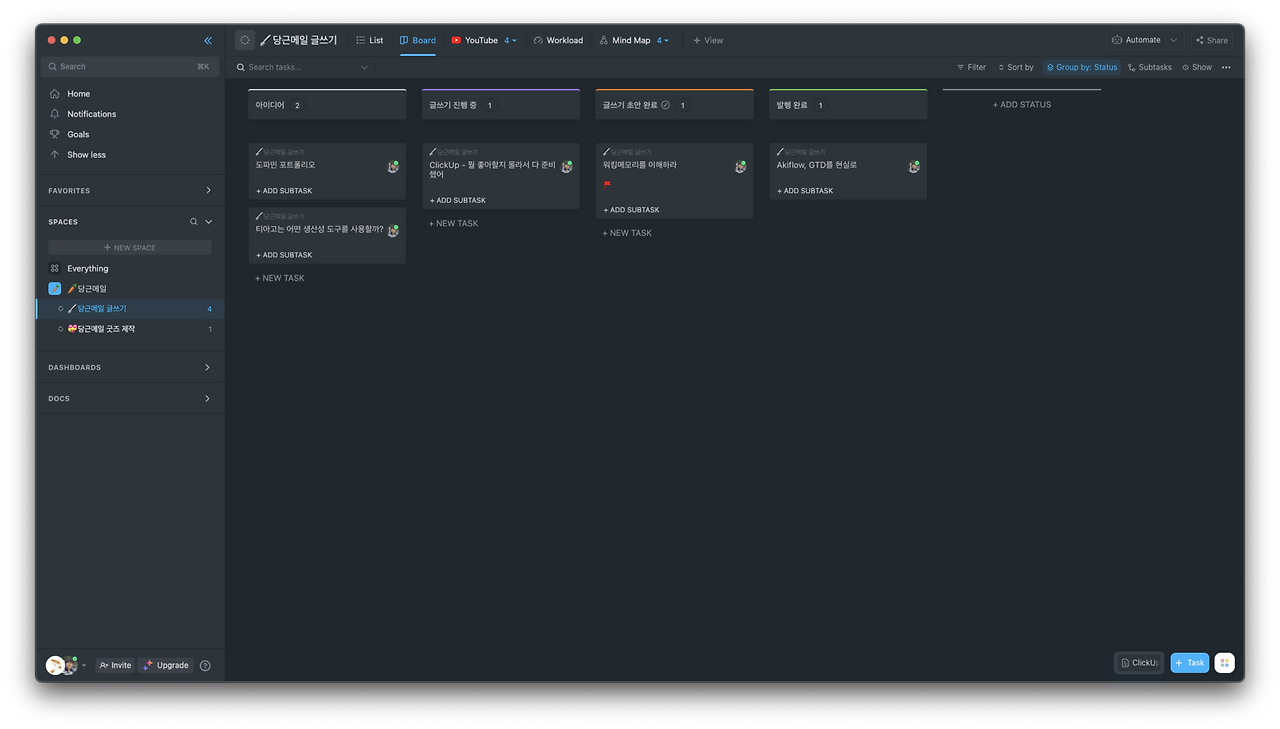Switch to the Mind Map view tab
1280x729 pixels.
pos(625,41)
